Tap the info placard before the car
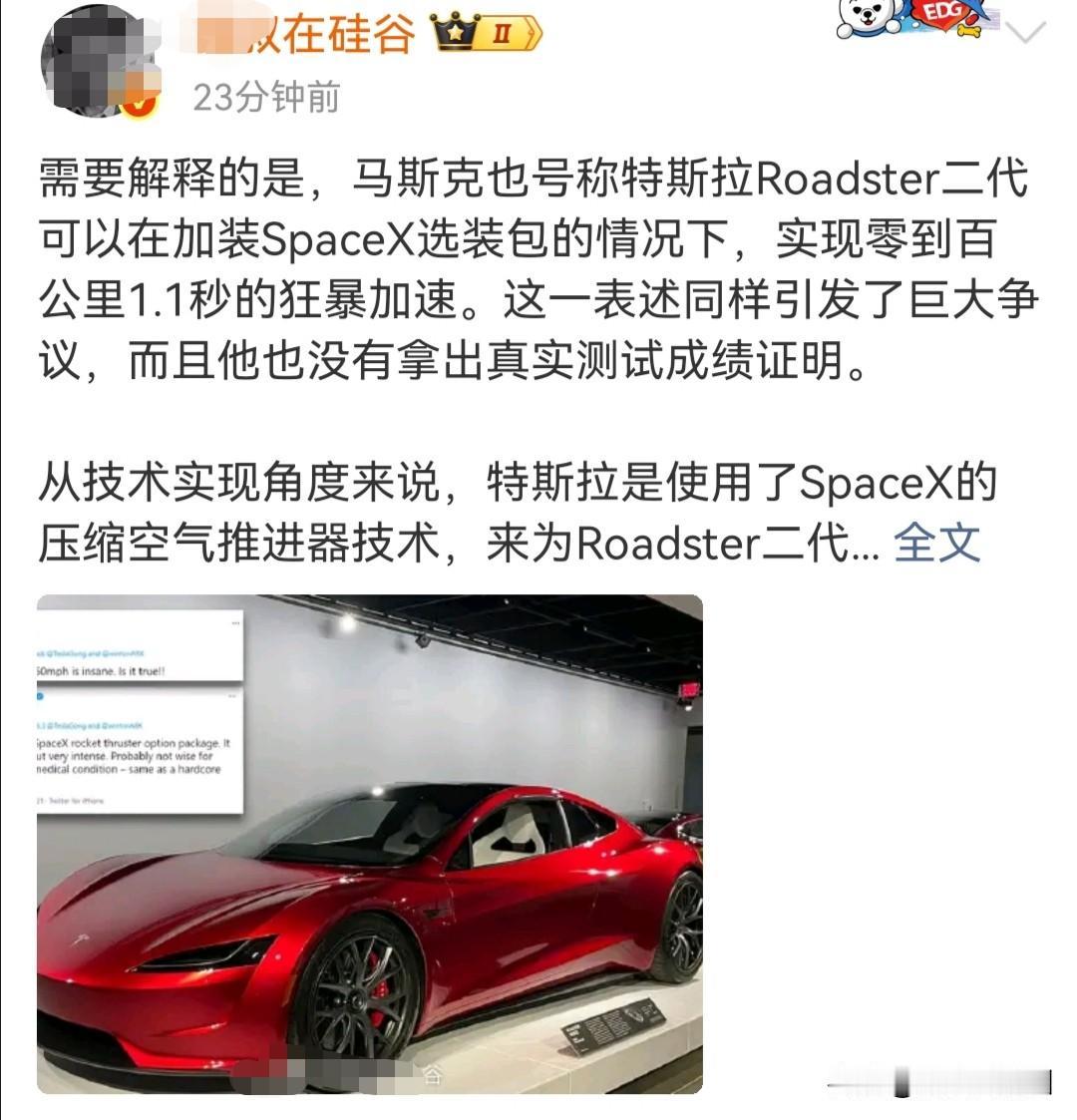 point(612,1027)
